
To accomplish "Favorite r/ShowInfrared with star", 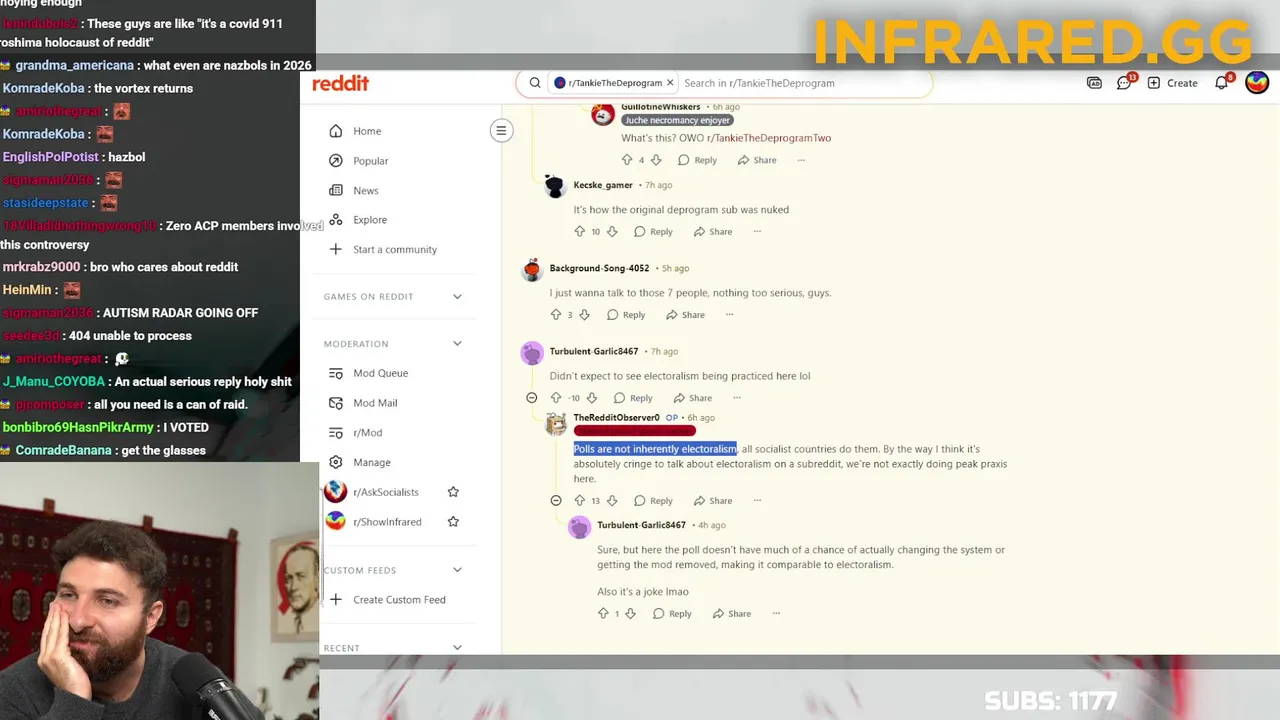I will click(x=453, y=521).
